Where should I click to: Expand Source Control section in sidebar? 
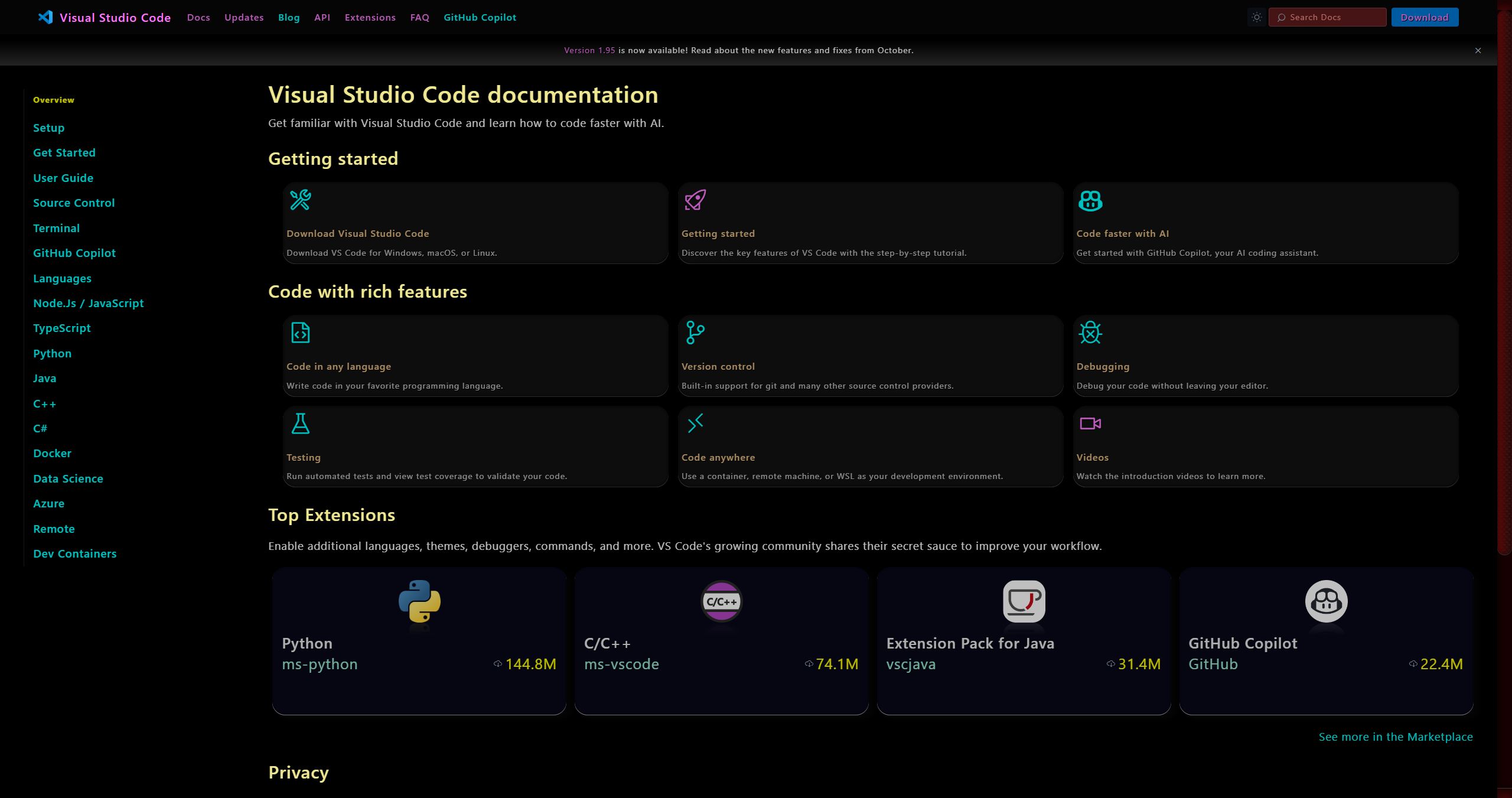pos(74,203)
